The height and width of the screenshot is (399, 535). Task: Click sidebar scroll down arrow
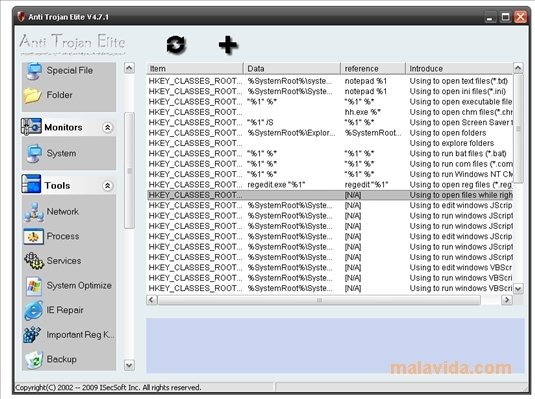pyautogui.click(x=129, y=365)
